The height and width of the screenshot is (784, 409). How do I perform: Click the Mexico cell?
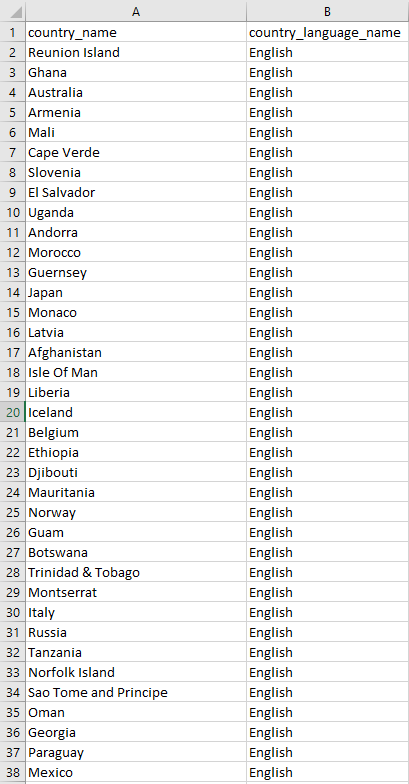[136, 772]
